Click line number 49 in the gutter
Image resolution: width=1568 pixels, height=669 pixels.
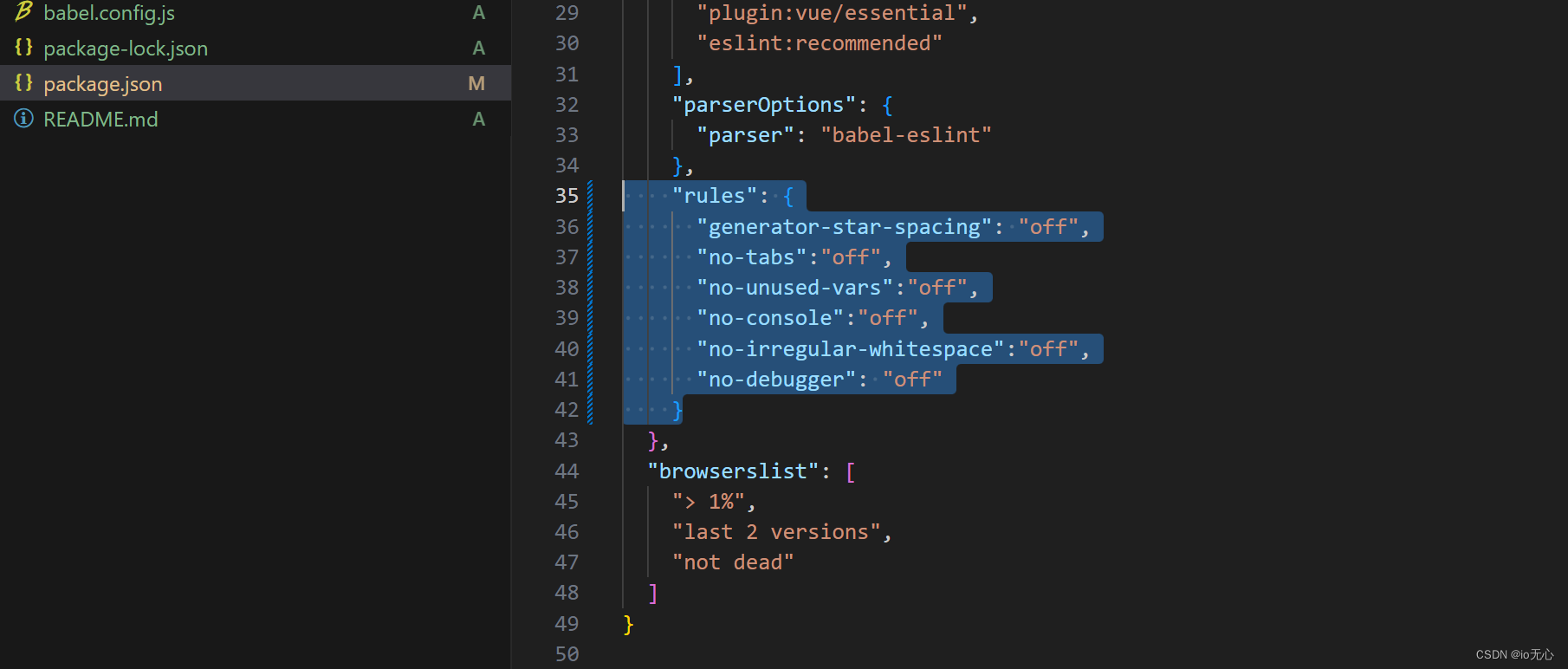click(x=567, y=623)
